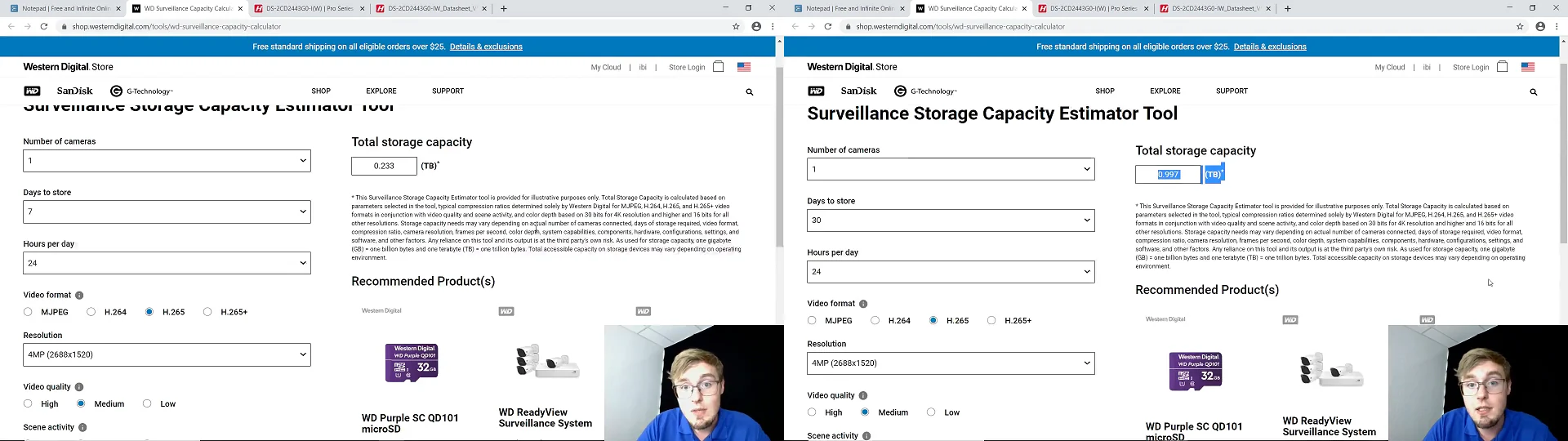Open Hours per day dropdown in the left window
This screenshot has height=441, width=1568.
167,263
